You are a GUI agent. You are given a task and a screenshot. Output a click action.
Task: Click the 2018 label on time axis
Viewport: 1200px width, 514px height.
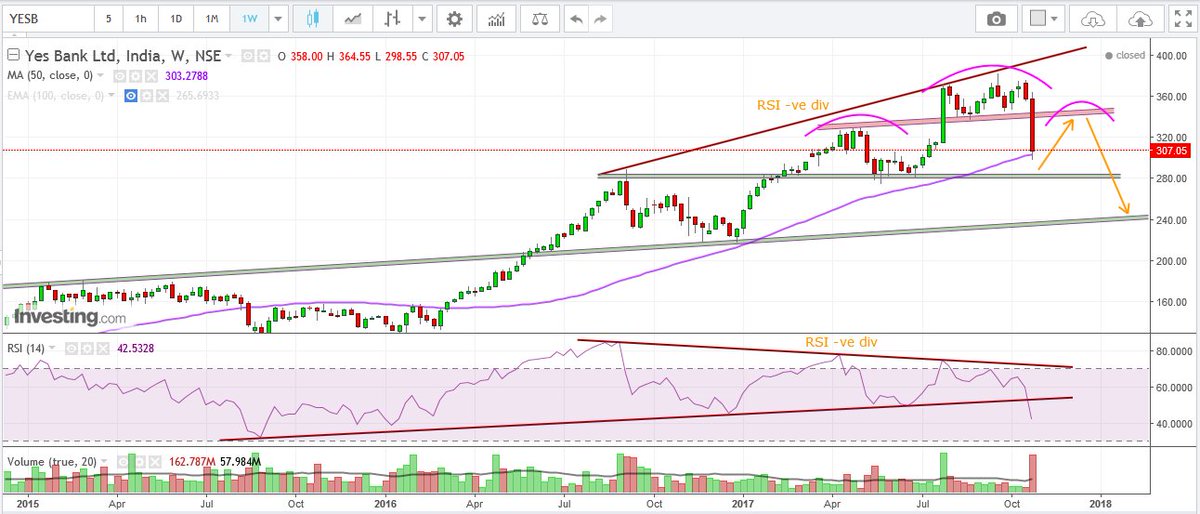(1102, 502)
